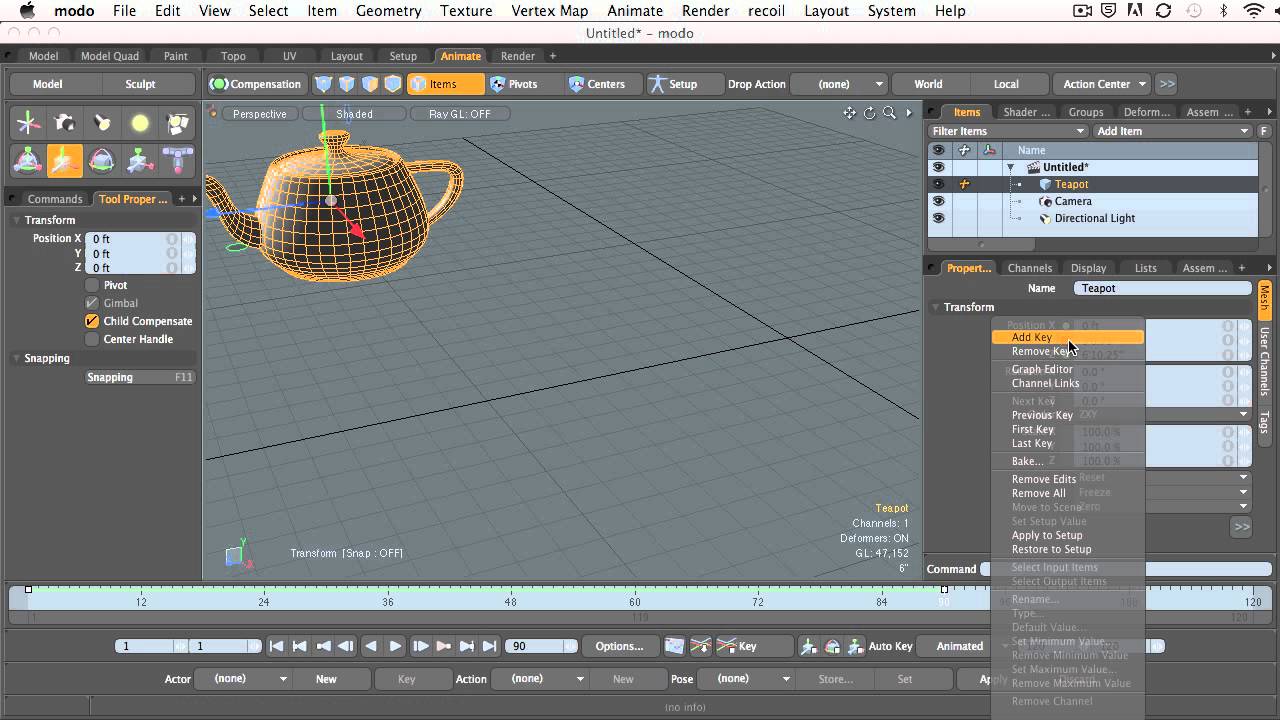
Task: Click the Options... button
Action: (x=619, y=646)
